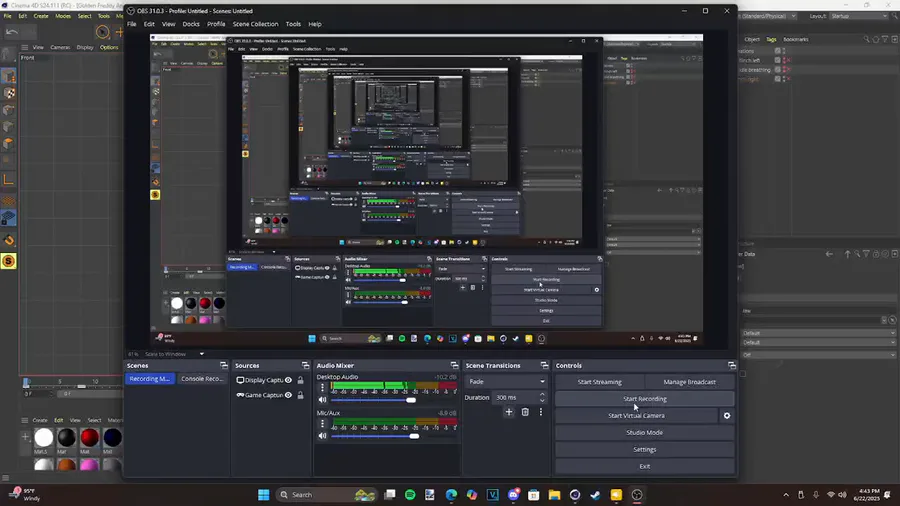Open Discord from the taskbar
Screen dimensions: 900x506
coord(513,495)
